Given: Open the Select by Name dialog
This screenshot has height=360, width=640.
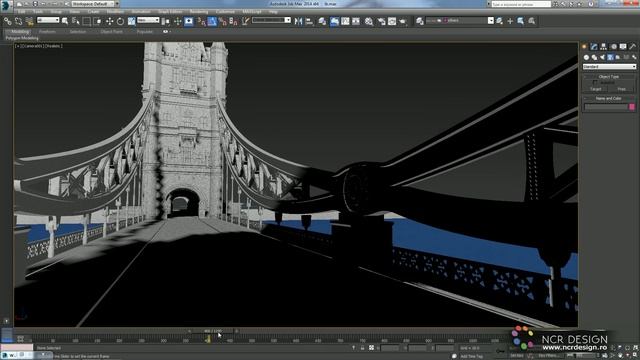Looking at the screenshot, I should 76,21.
